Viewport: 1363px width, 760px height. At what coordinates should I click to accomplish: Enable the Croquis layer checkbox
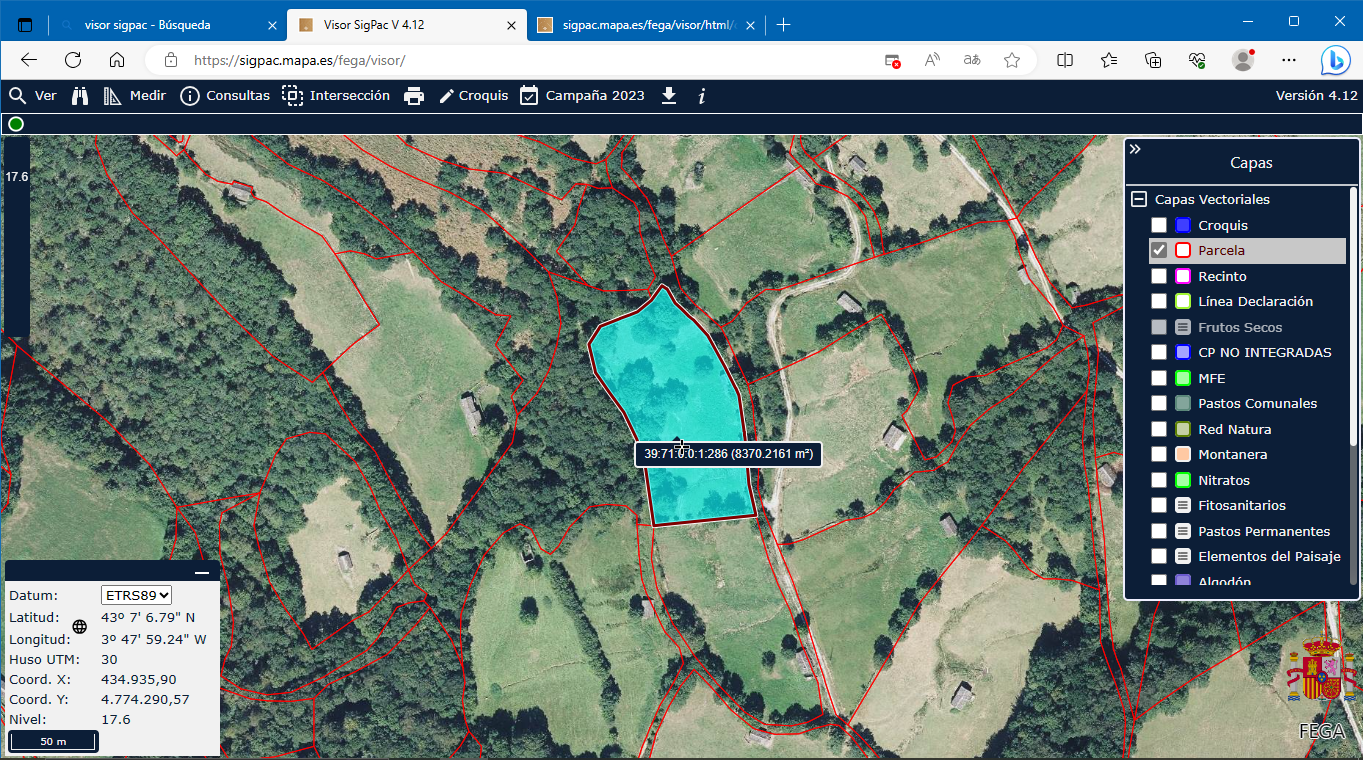(x=1159, y=225)
